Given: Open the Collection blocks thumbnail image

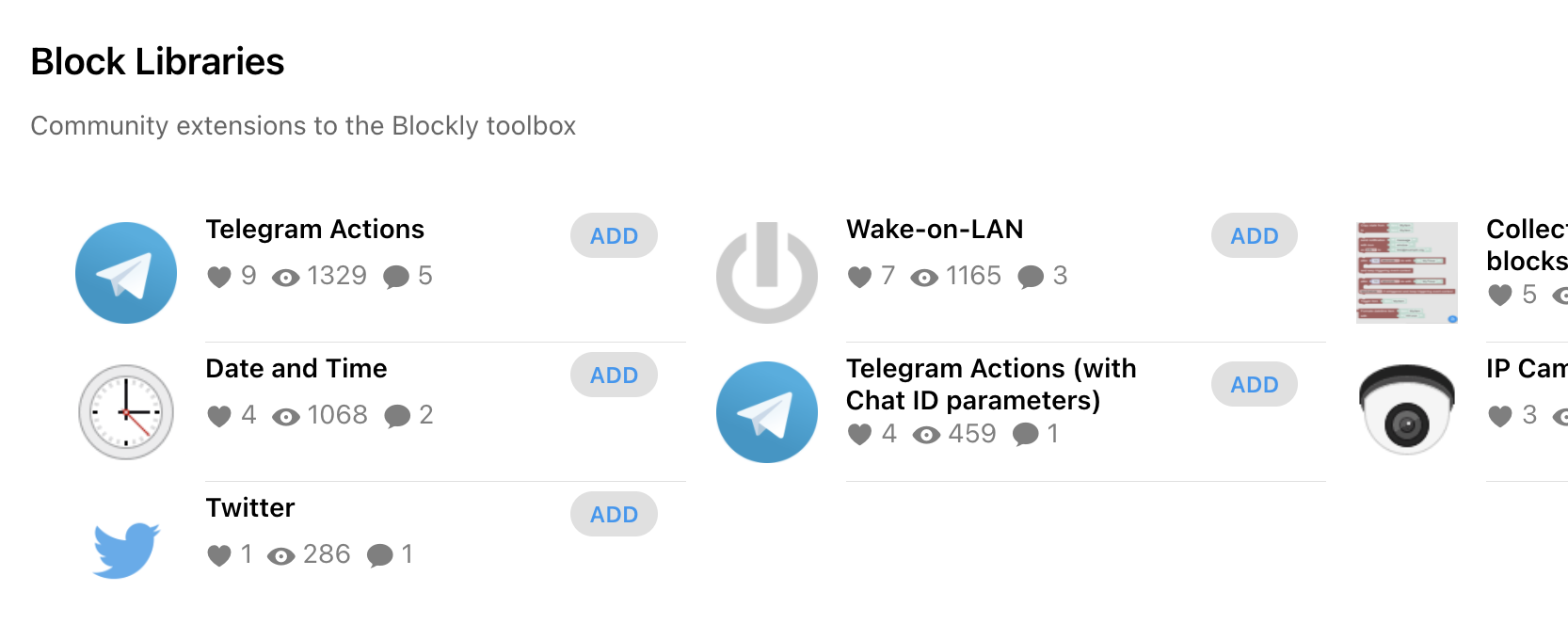Looking at the screenshot, I should pyautogui.click(x=1407, y=273).
